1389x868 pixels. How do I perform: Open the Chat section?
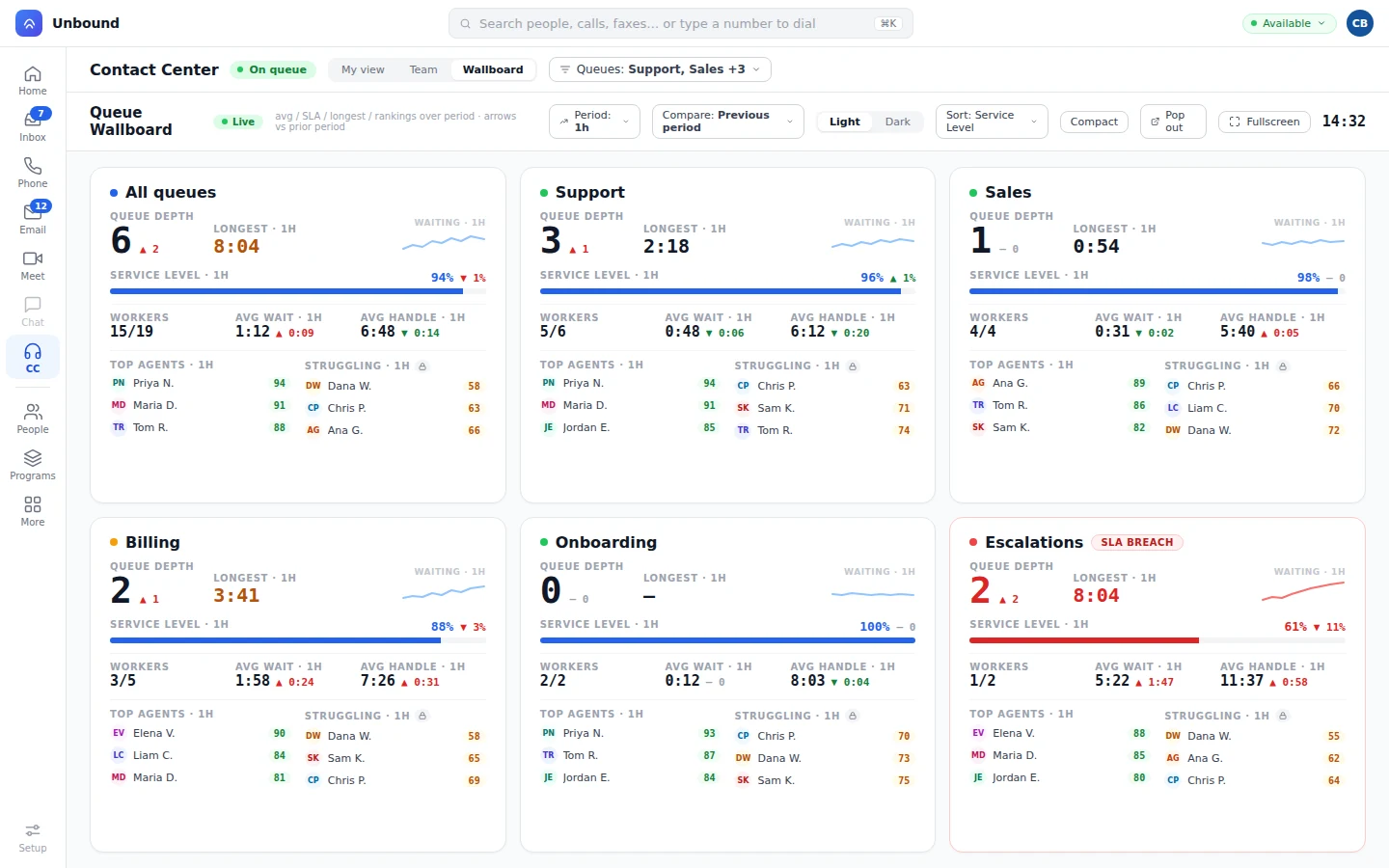point(33,312)
